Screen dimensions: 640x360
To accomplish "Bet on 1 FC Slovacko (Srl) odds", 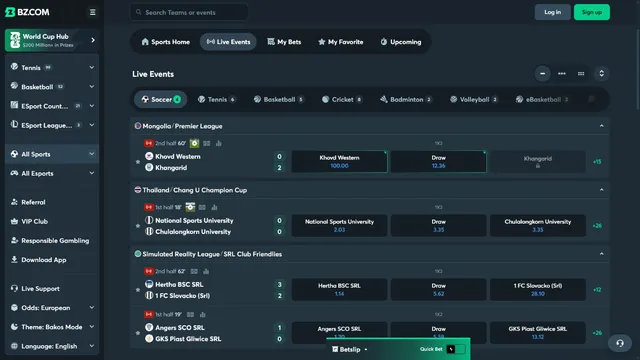I will point(538,290).
